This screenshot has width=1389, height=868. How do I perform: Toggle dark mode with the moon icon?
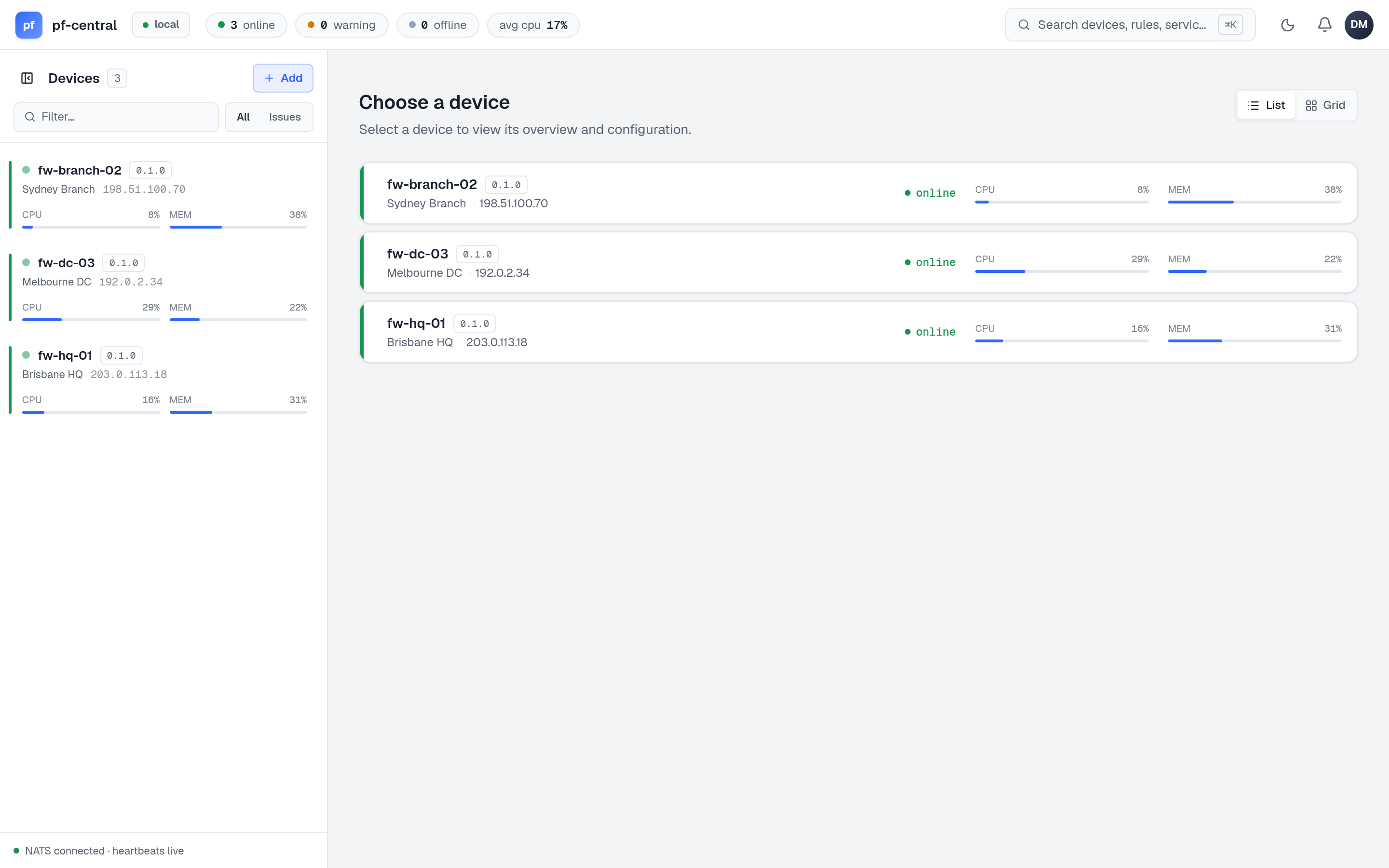click(x=1287, y=25)
